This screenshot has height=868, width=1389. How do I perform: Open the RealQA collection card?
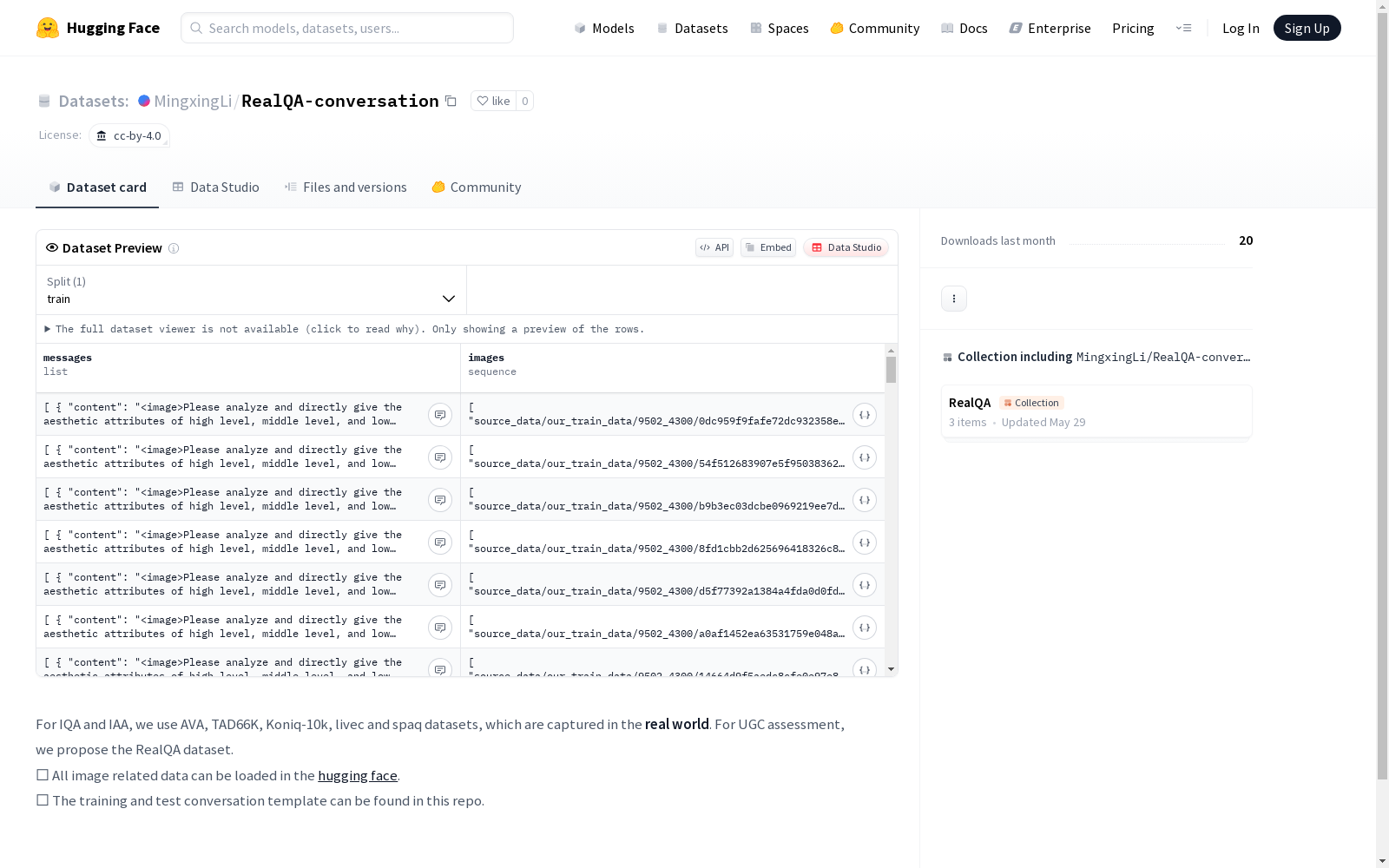click(x=1096, y=411)
